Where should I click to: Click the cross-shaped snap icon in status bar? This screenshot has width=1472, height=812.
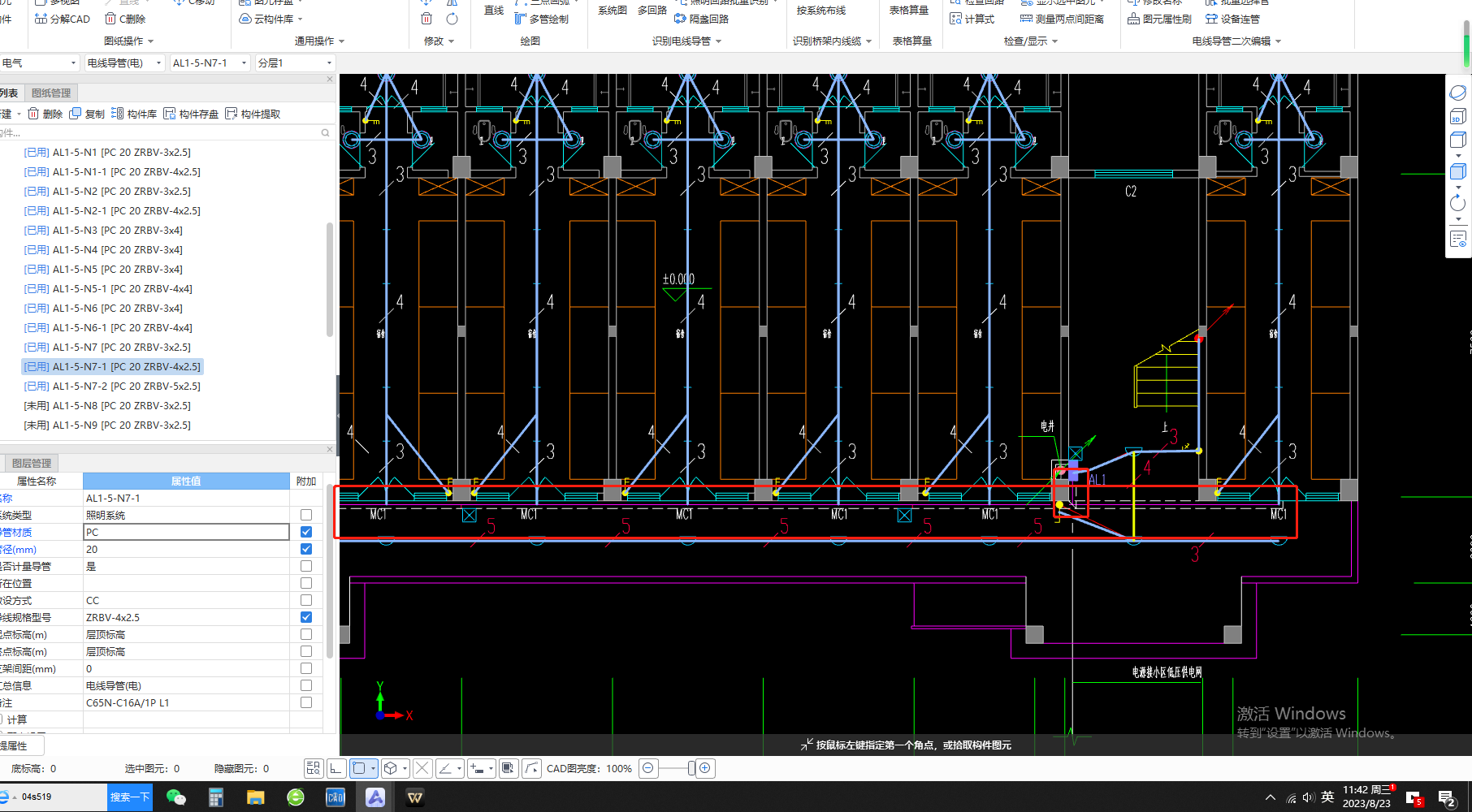point(422,768)
